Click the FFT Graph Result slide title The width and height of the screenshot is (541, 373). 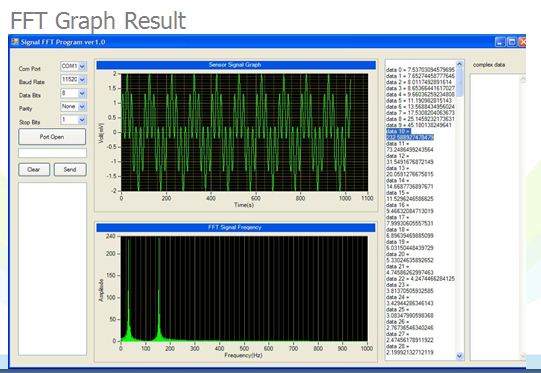[x=99, y=21]
